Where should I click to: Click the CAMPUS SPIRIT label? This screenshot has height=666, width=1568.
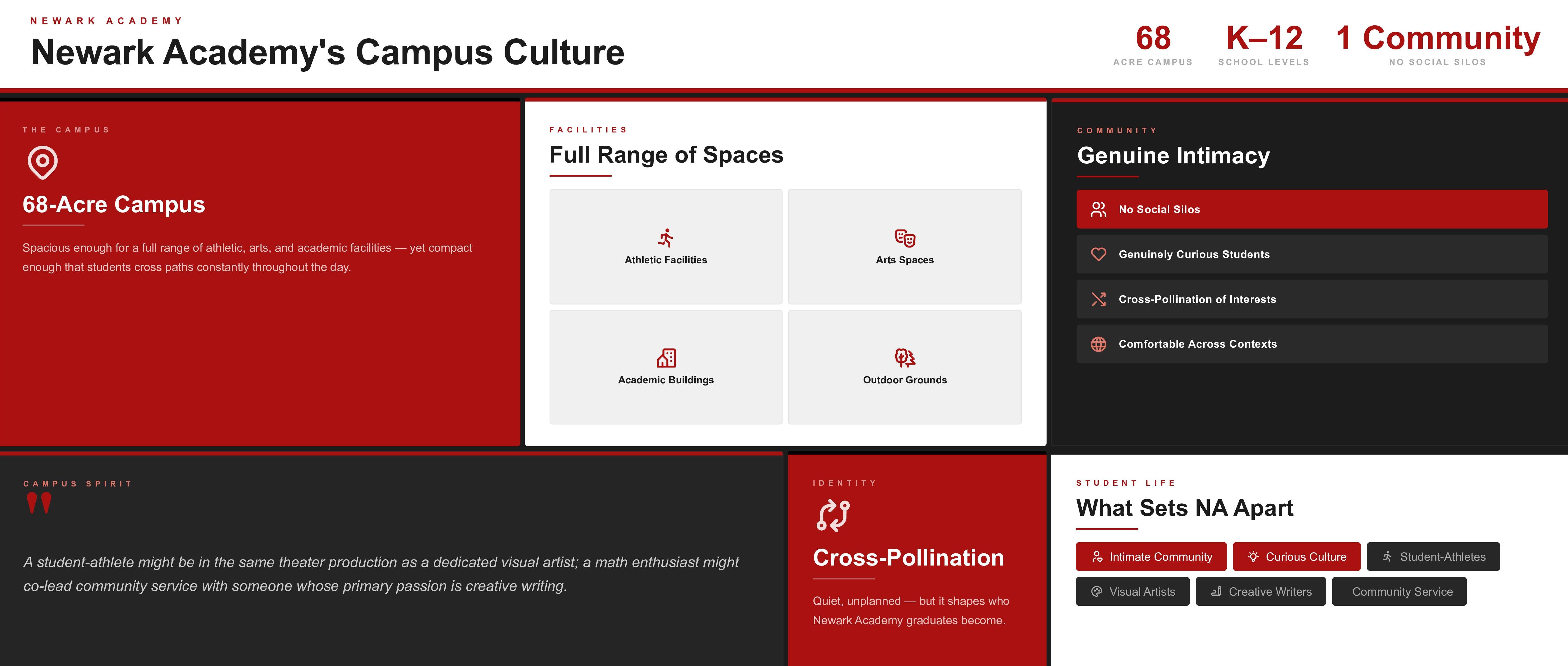click(x=78, y=484)
